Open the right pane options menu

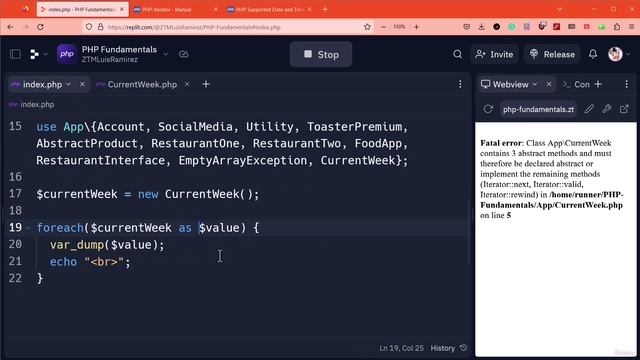[x=627, y=84]
